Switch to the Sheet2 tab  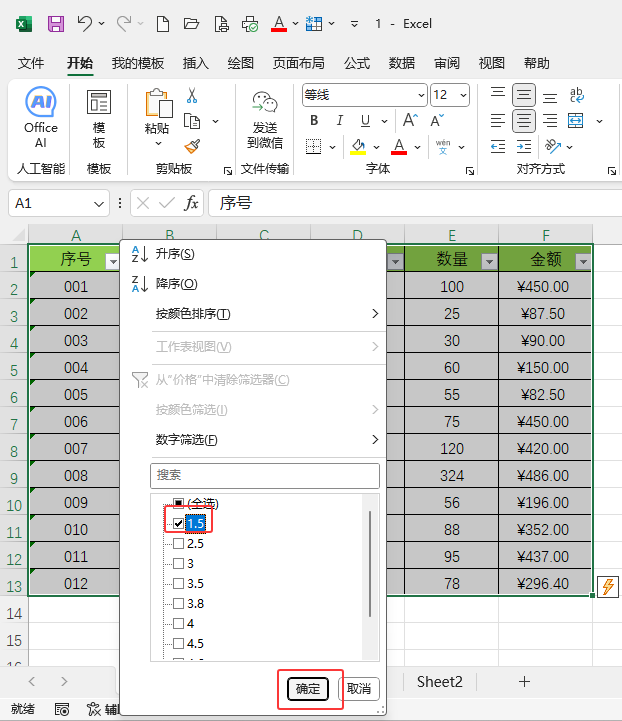[x=439, y=681]
